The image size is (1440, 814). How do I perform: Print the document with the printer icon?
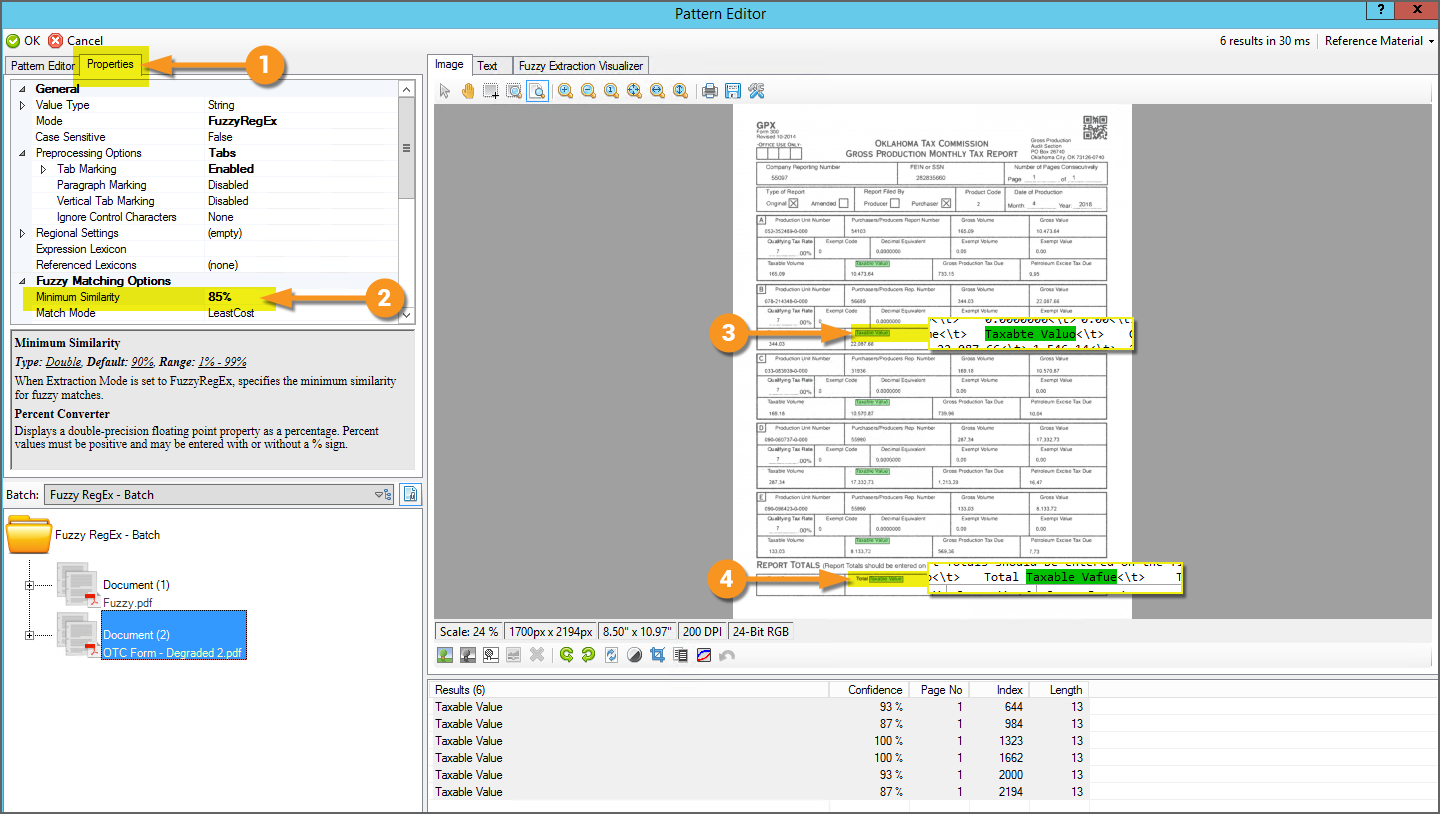tap(710, 91)
